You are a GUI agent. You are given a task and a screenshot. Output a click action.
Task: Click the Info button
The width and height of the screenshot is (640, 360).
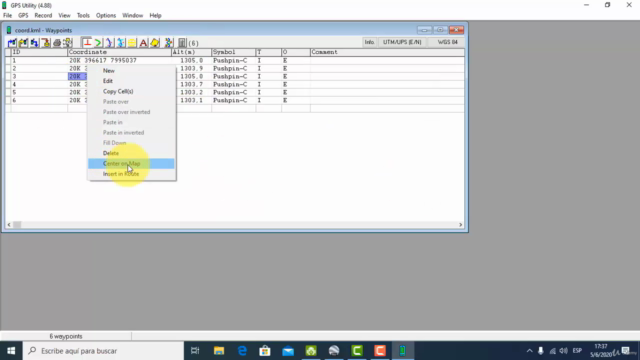[x=369, y=42]
